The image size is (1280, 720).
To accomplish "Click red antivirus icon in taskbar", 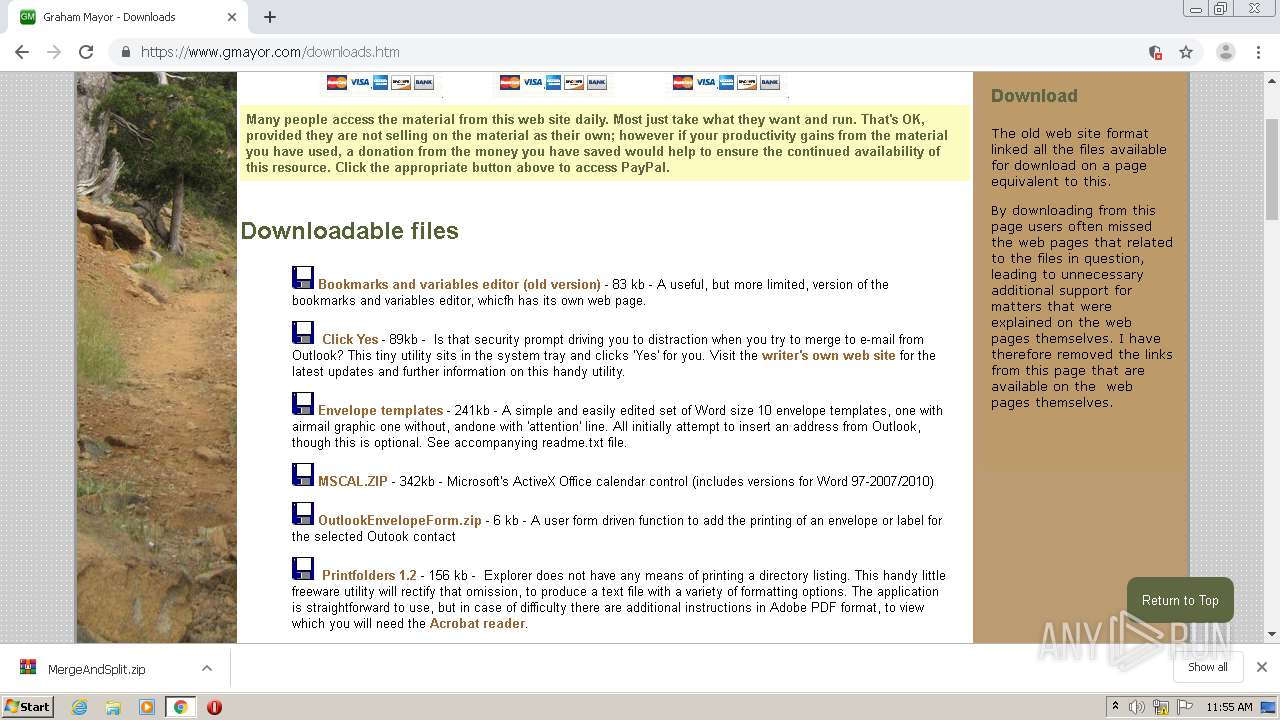I will pyautogui.click(x=214, y=707).
